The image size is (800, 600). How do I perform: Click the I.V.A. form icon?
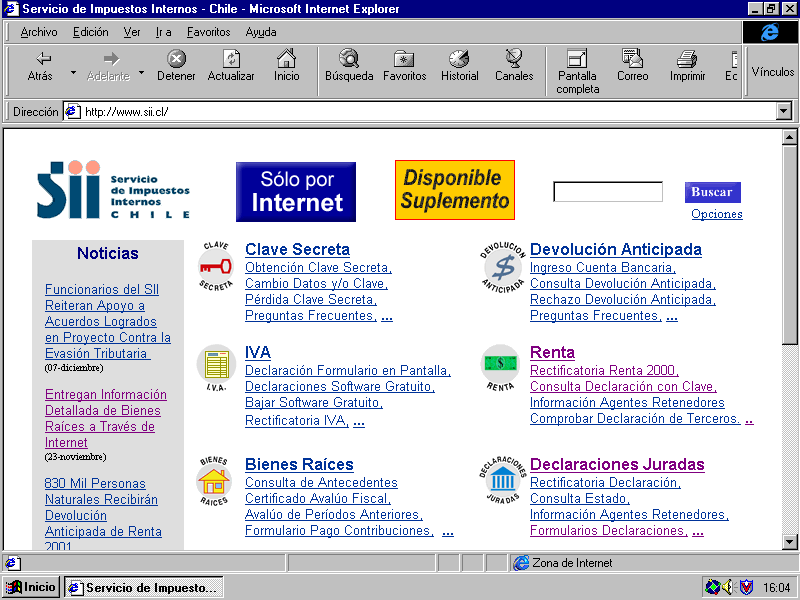tap(216, 368)
